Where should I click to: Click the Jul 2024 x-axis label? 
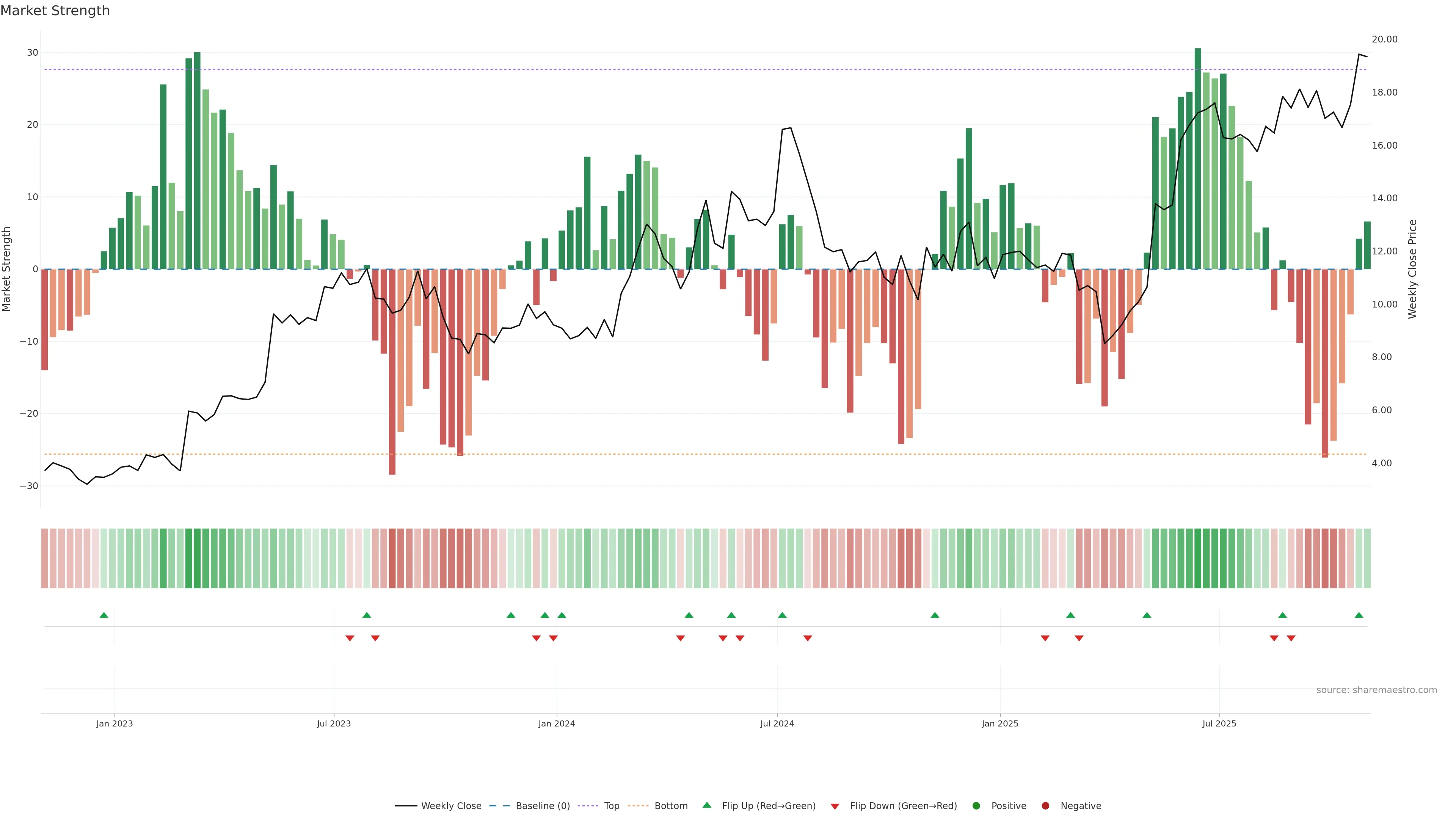(x=777, y=723)
